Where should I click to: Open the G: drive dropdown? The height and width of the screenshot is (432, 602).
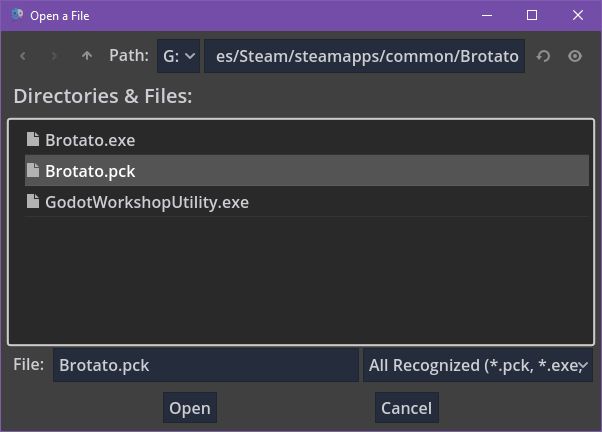click(x=179, y=56)
